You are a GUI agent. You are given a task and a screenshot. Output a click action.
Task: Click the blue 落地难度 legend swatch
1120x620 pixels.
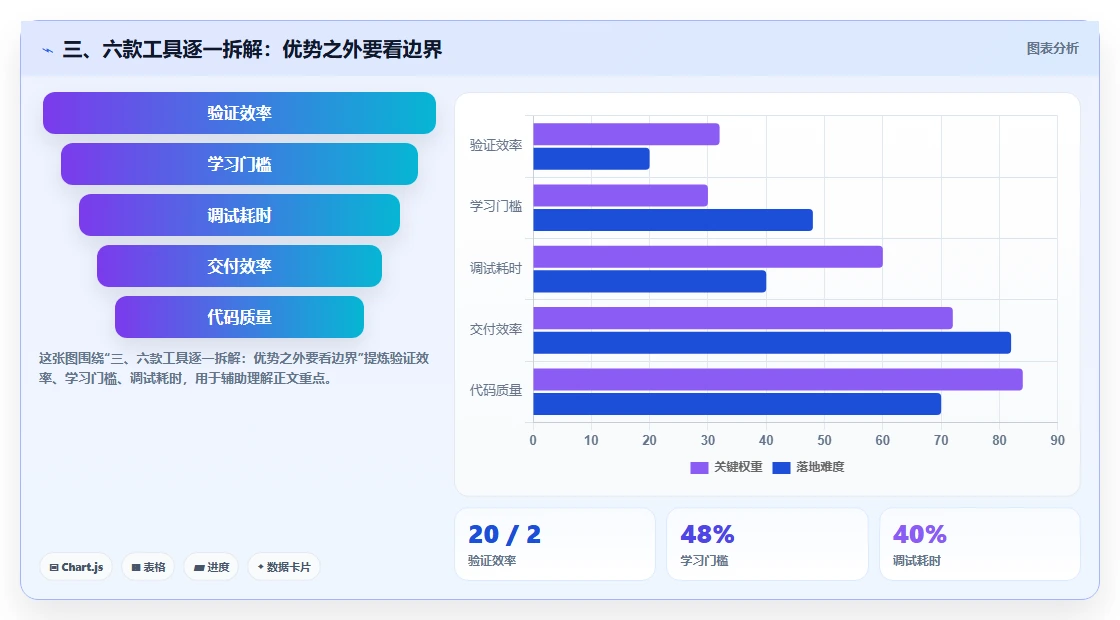[x=781, y=468]
